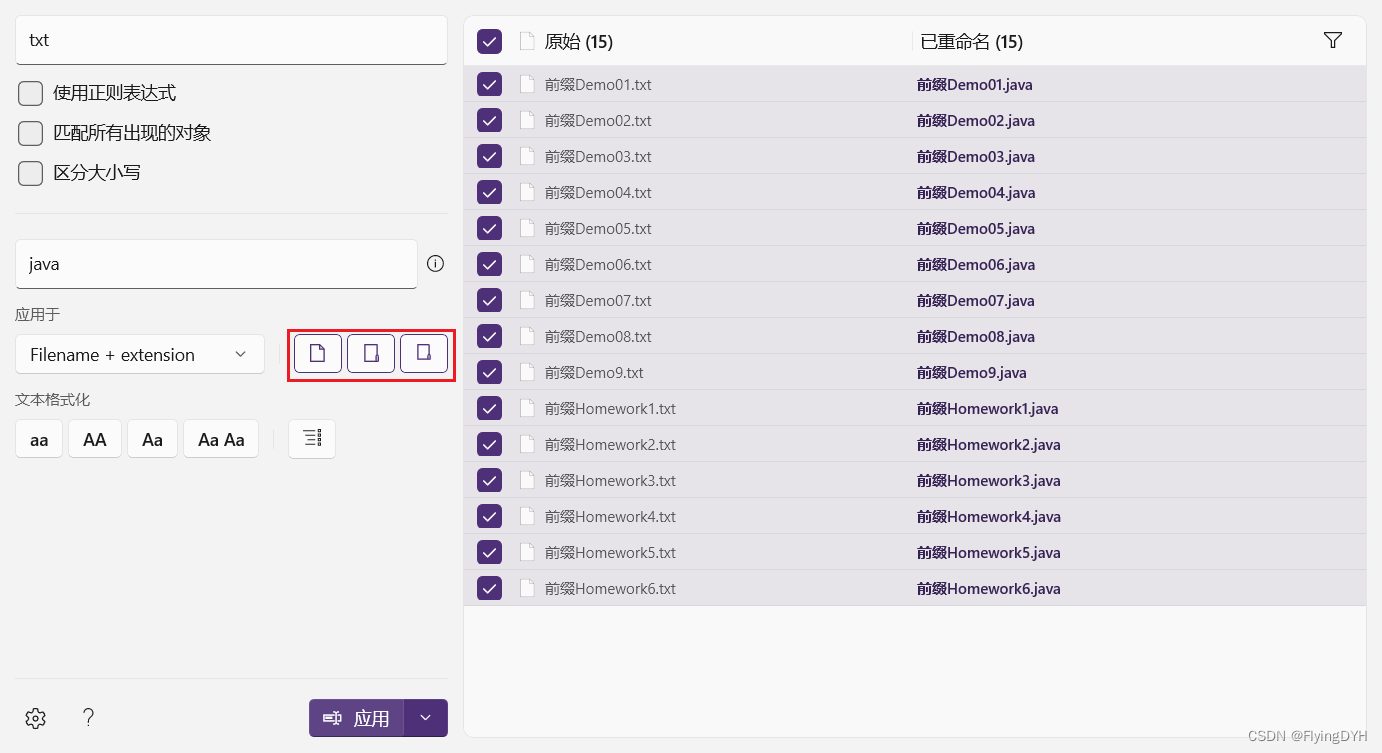Enable the 使用正则表达式 checkbox
This screenshot has height=753, width=1382.
[31, 93]
